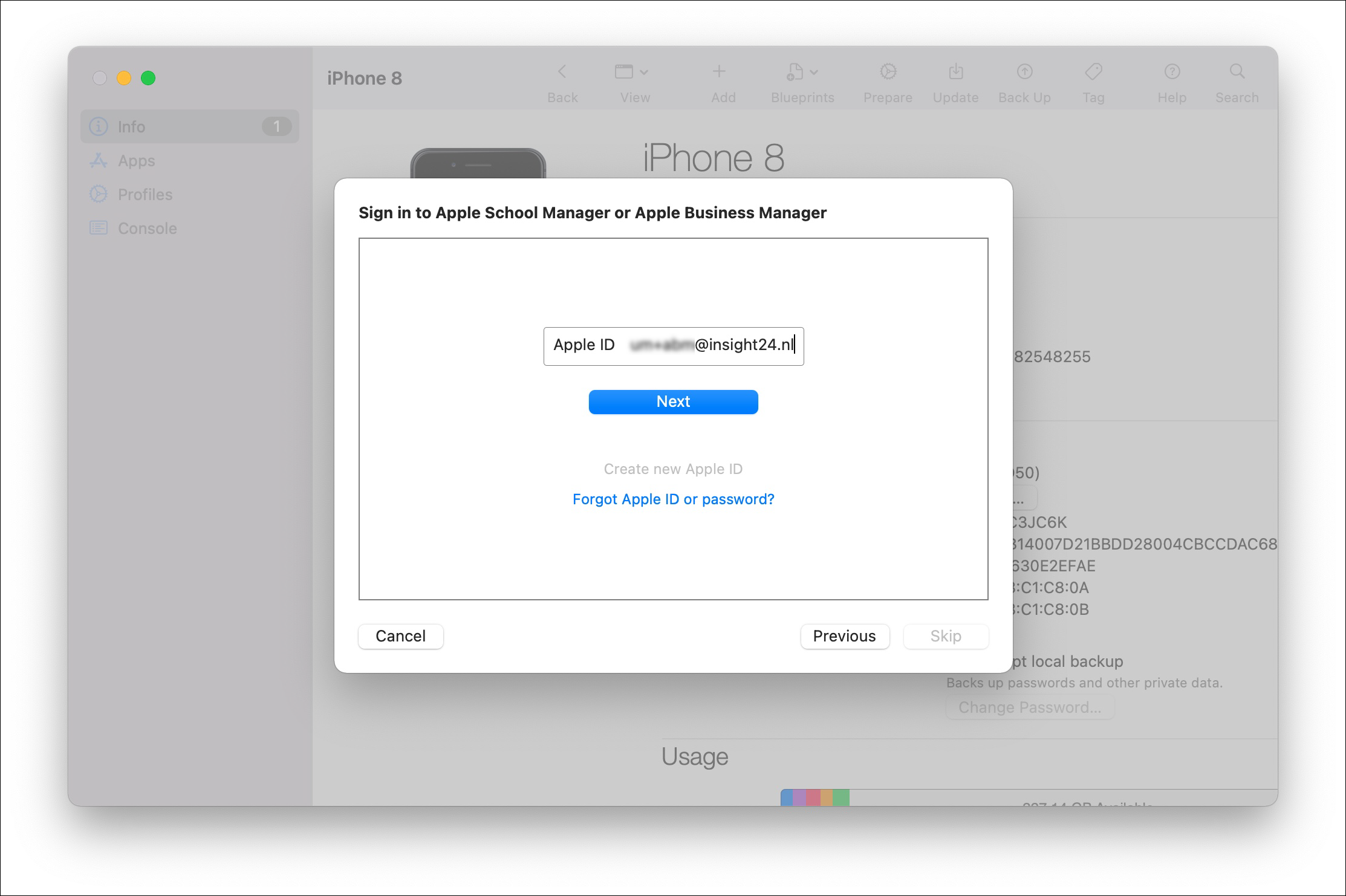Click the Add plus icon
Viewport: 1346px width, 896px height.
click(719, 72)
